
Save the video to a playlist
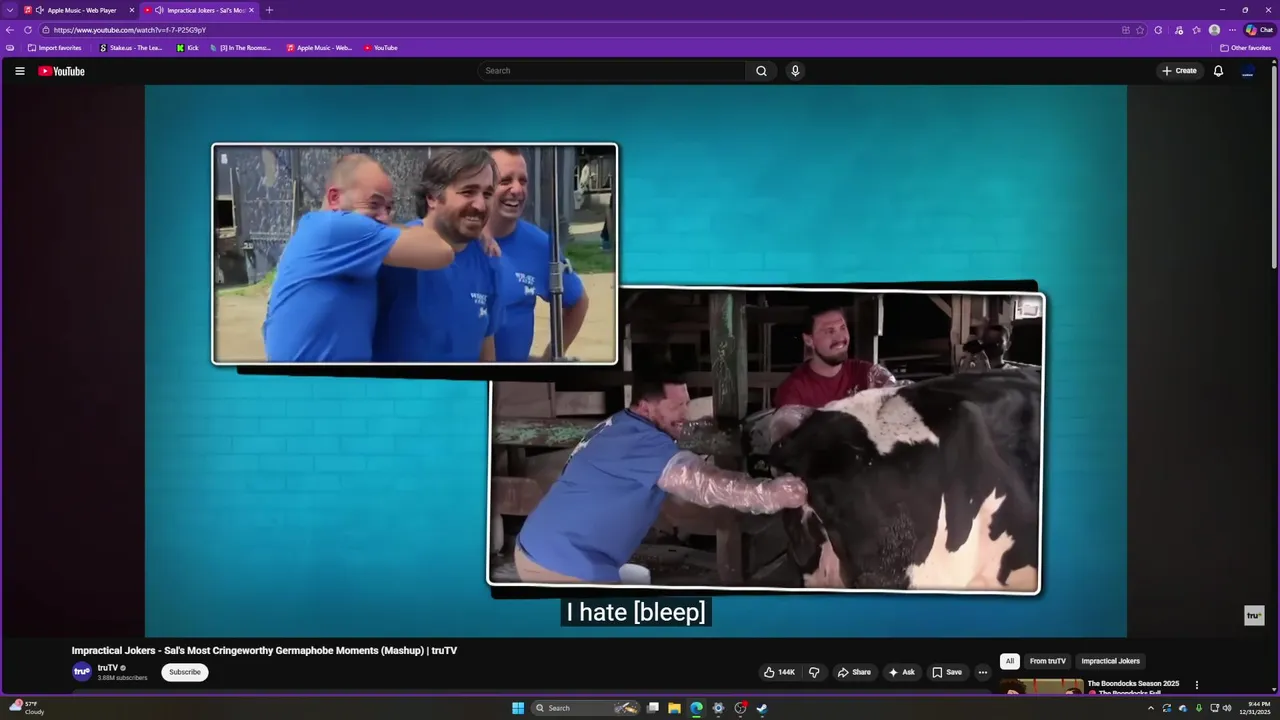(947, 672)
